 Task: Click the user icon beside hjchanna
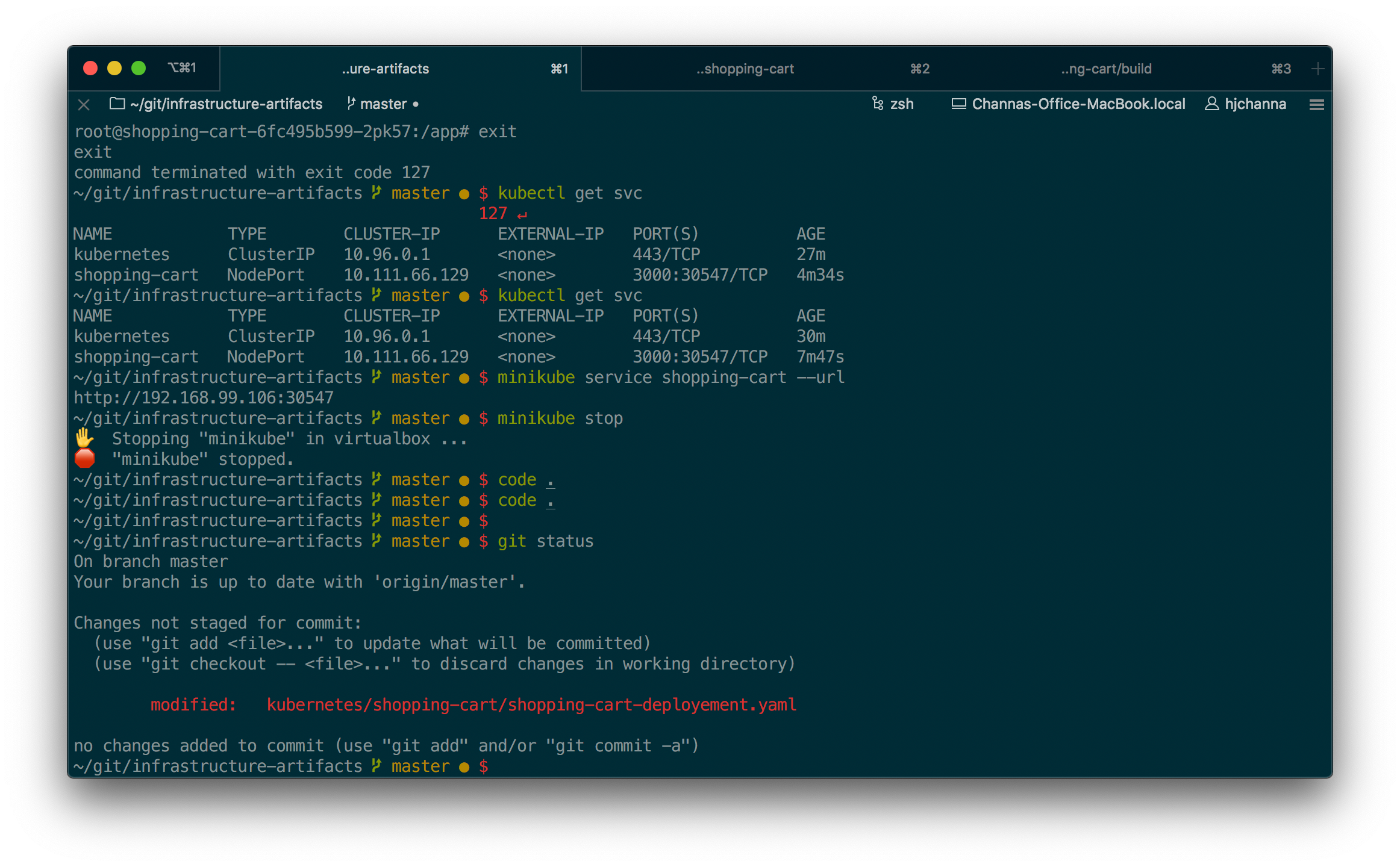coord(1211,104)
